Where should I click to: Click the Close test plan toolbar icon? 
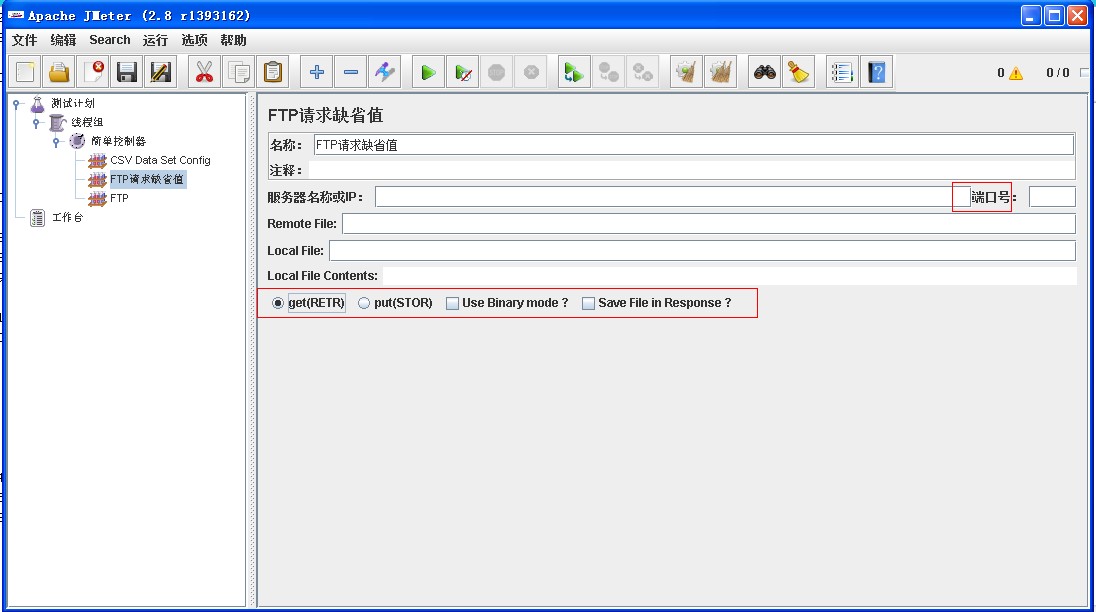(93, 72)
